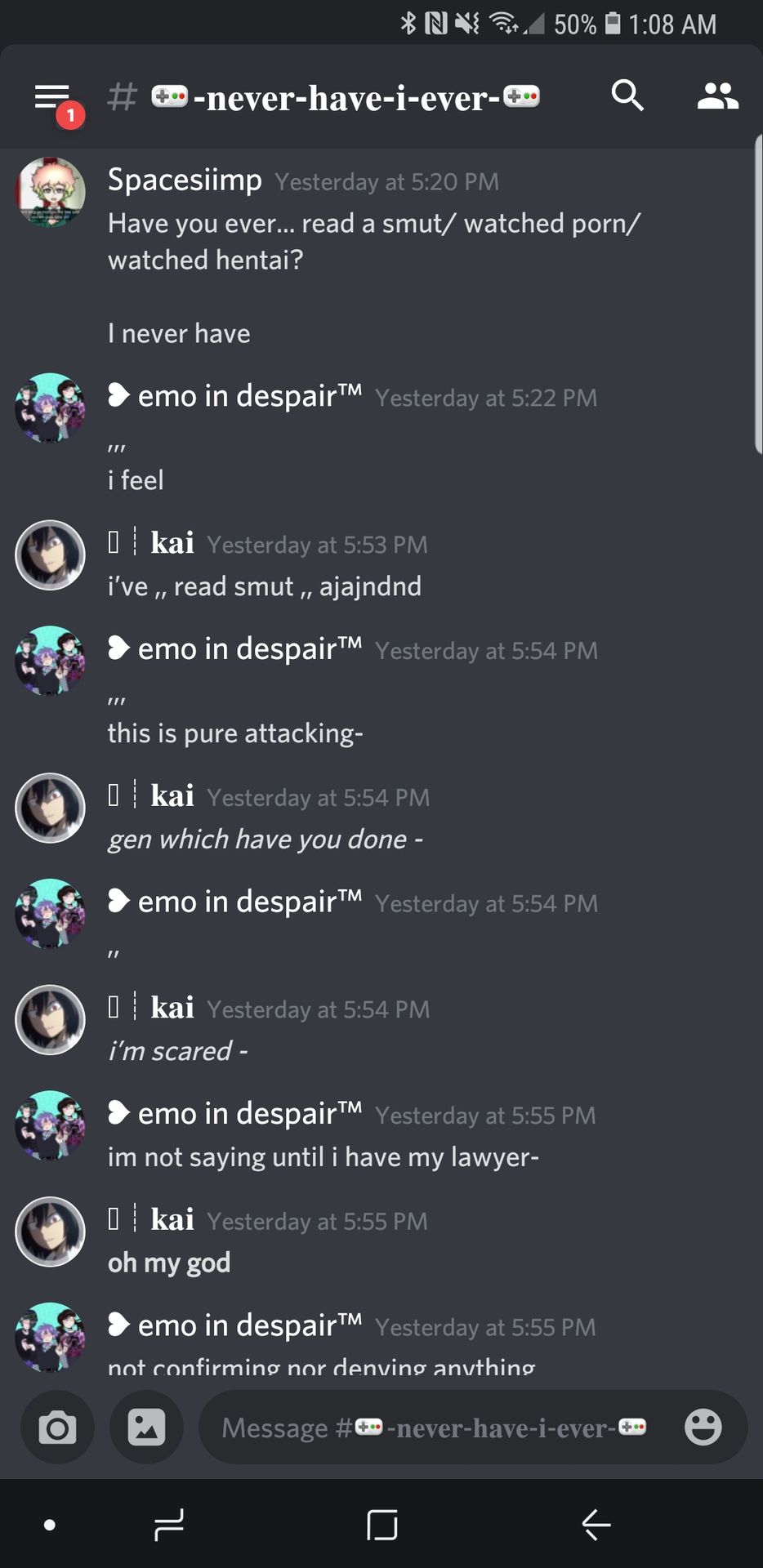Open the hamburger channel list menu
The width and height of the screenshot is (763, 1568).
pos(53,97)
